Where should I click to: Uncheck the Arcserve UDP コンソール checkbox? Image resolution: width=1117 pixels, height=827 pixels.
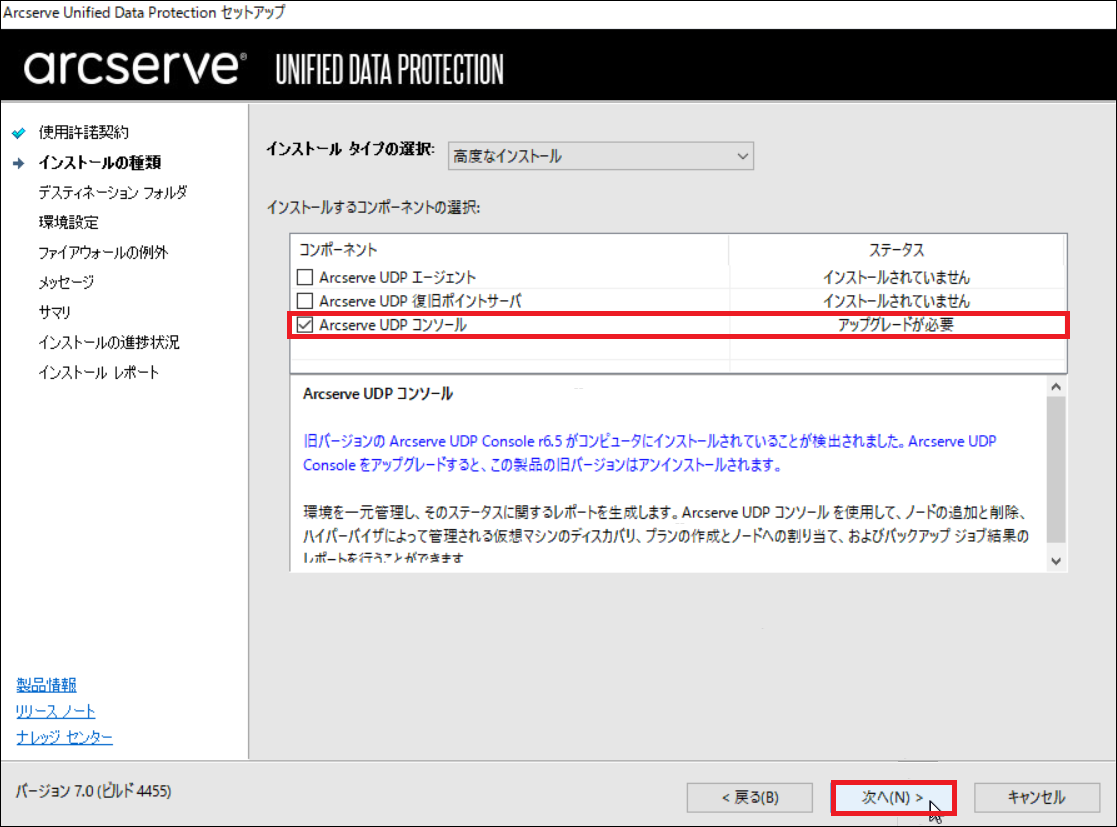click(305, 325)
